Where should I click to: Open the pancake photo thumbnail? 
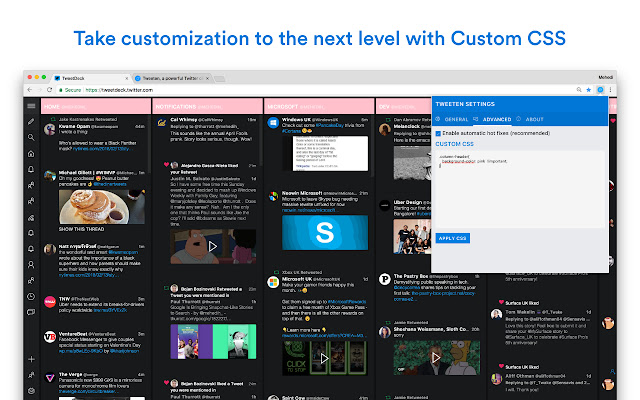[x=102, y=207]
